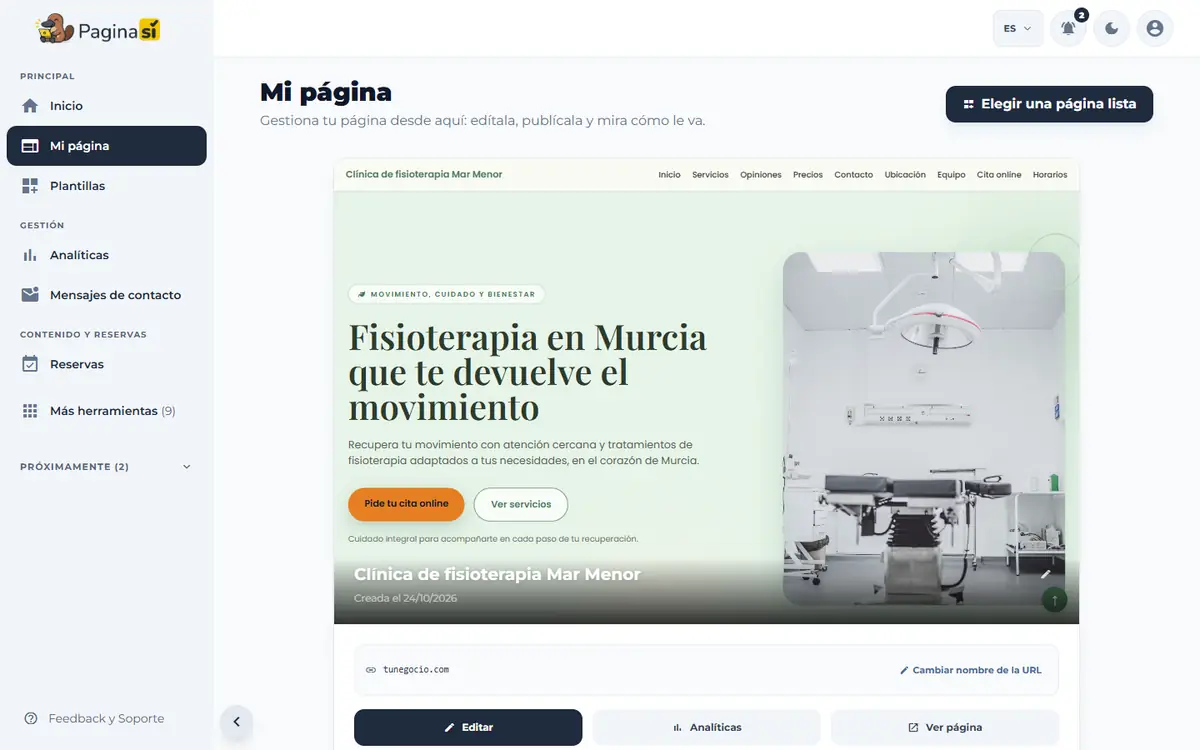1200x750 pixels.
Task: Click the tunegocio.com URL text
Action: click(416, 670)
